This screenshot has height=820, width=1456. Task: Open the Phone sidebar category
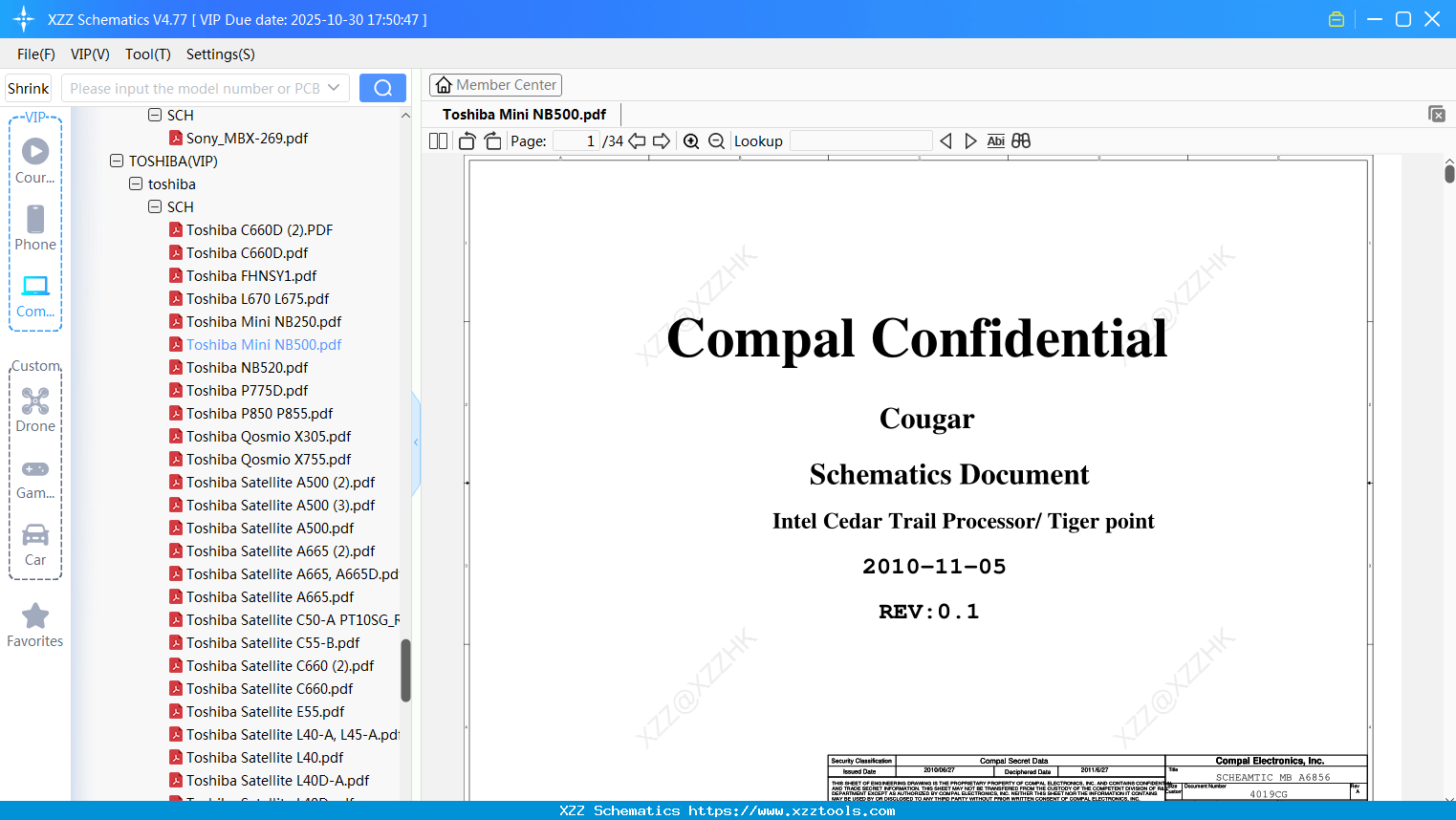pos(35,227)
